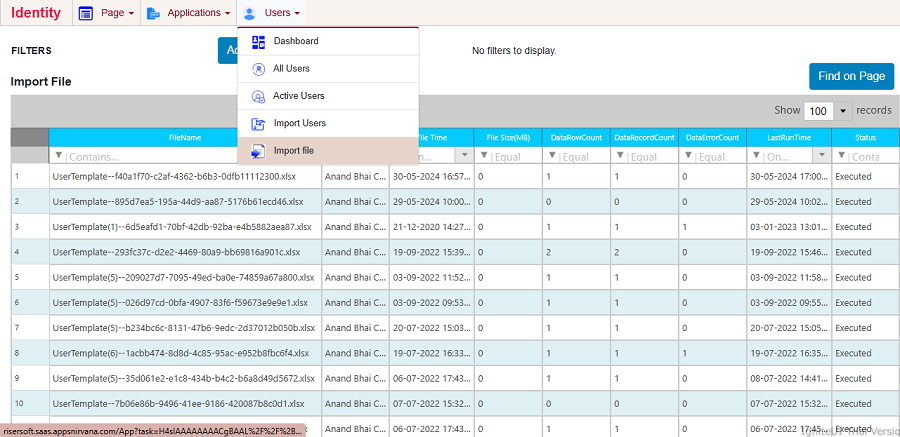Click the All Users icon
Viewport: 900px width, 437px height.
258,69
